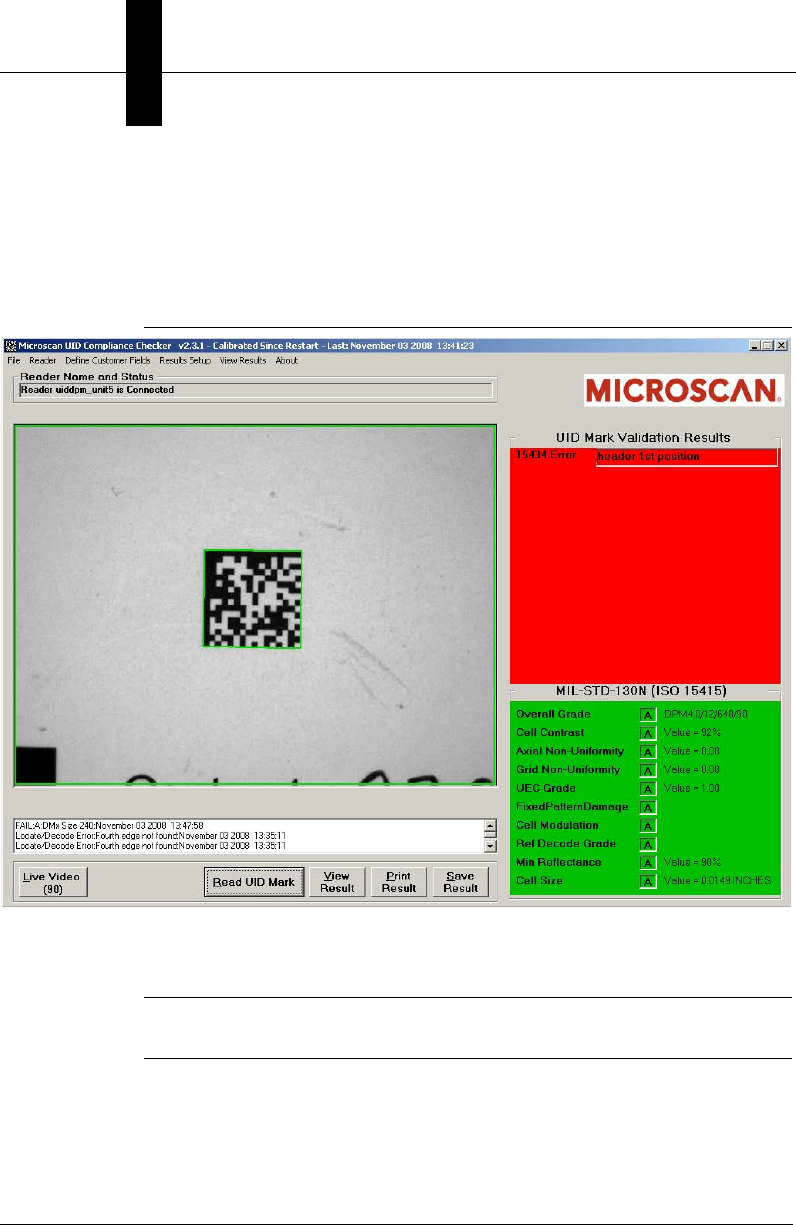The height and width of the screenshot is (1225, 796).
Task: Click the reader status field
Action: (x=255, y=390)
